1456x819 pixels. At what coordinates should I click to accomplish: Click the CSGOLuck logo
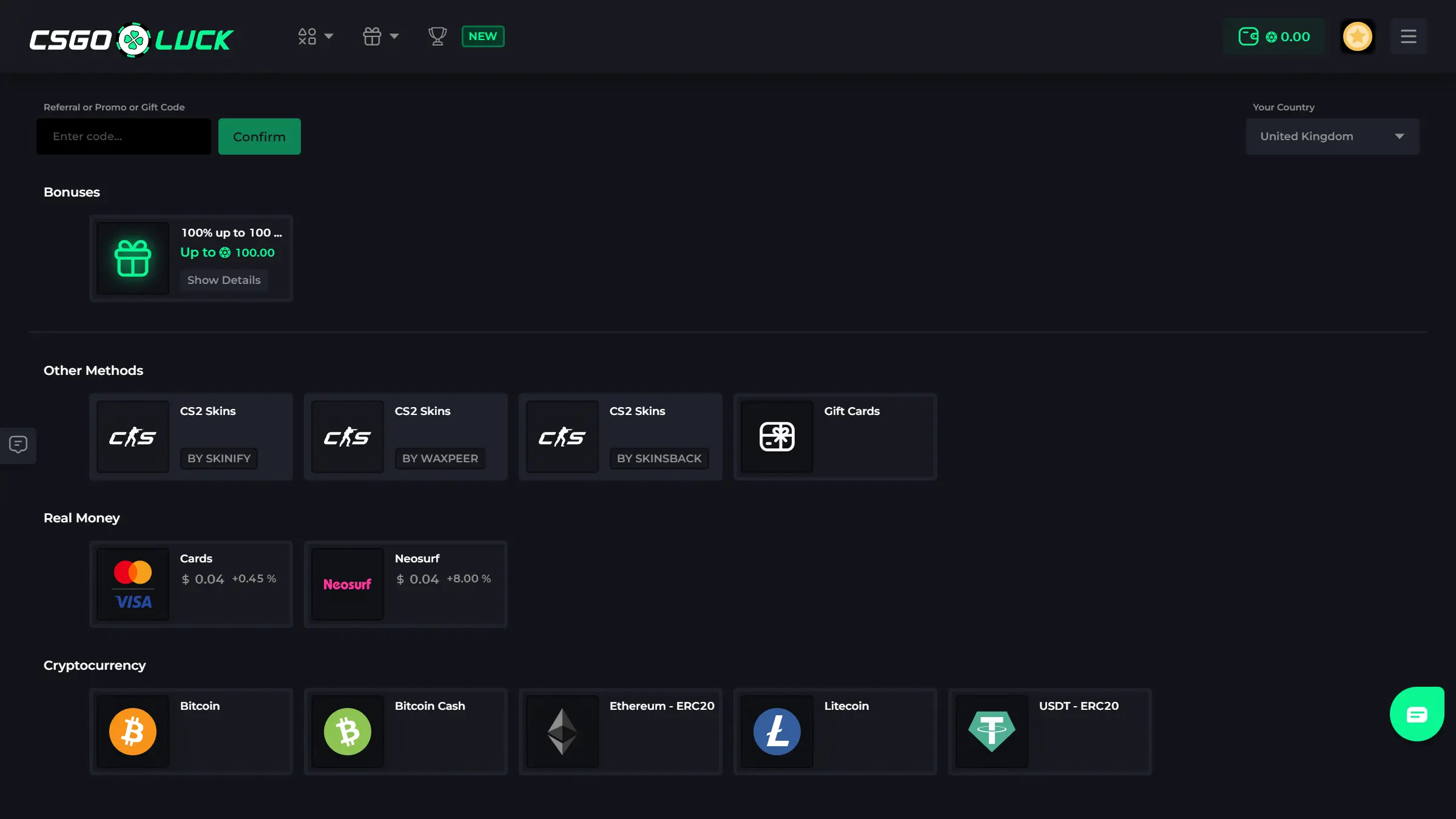click(131, 39)
